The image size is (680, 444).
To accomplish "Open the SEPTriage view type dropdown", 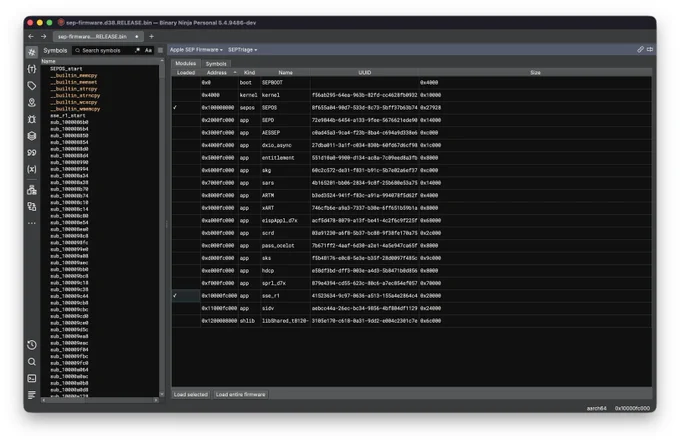I will 242,50.
